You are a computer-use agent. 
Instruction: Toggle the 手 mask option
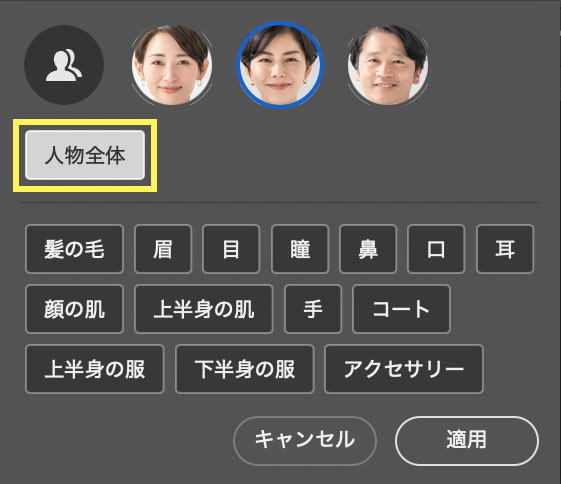[x=313, y=309]
